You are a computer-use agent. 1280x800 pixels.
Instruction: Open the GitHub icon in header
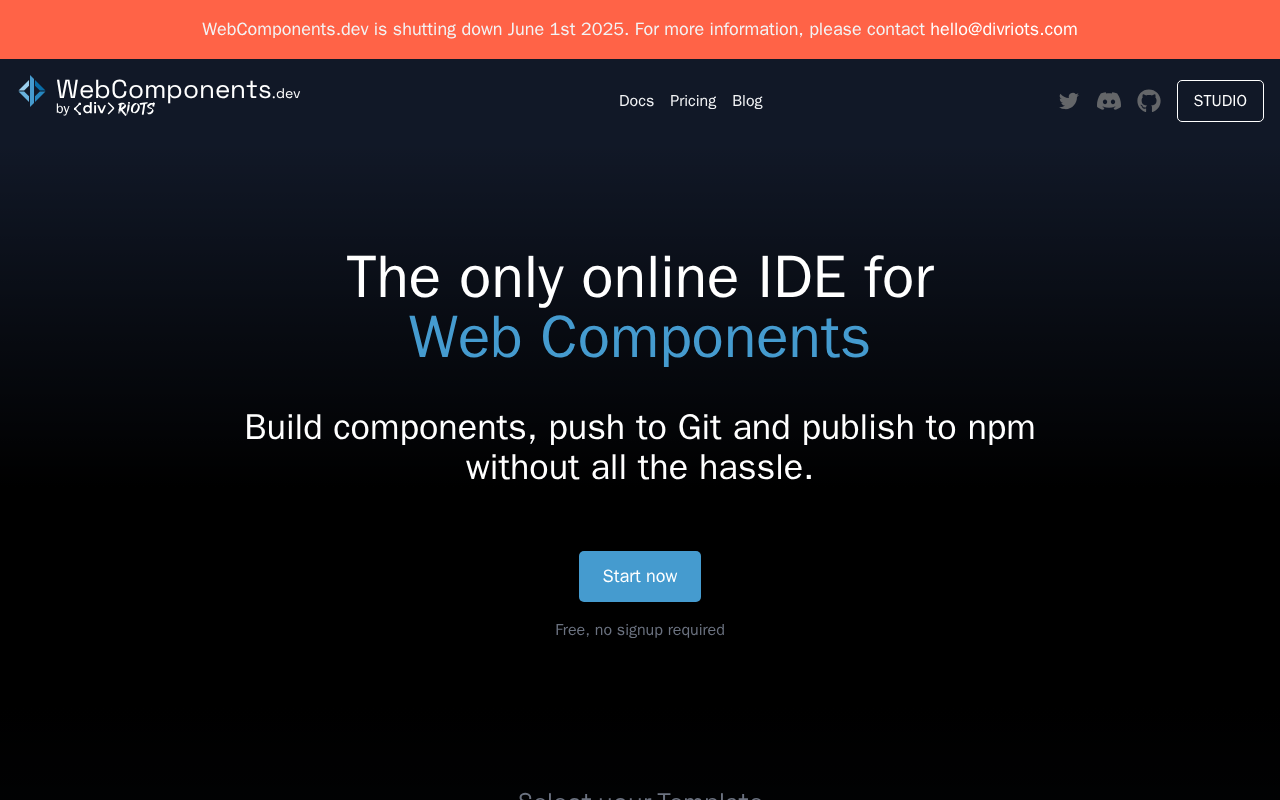click(x=1149, y=101)
